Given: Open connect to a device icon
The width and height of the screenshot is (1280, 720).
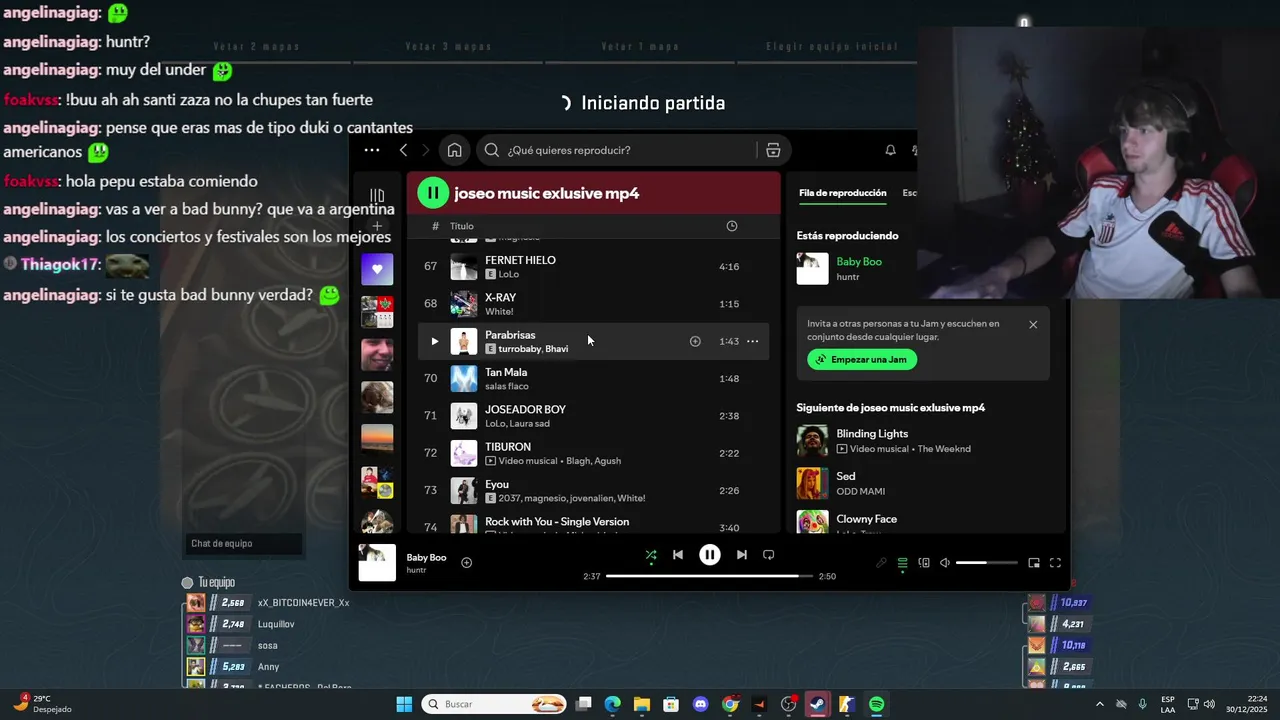Looking at the screenshot, I should [x=924, y=563].
